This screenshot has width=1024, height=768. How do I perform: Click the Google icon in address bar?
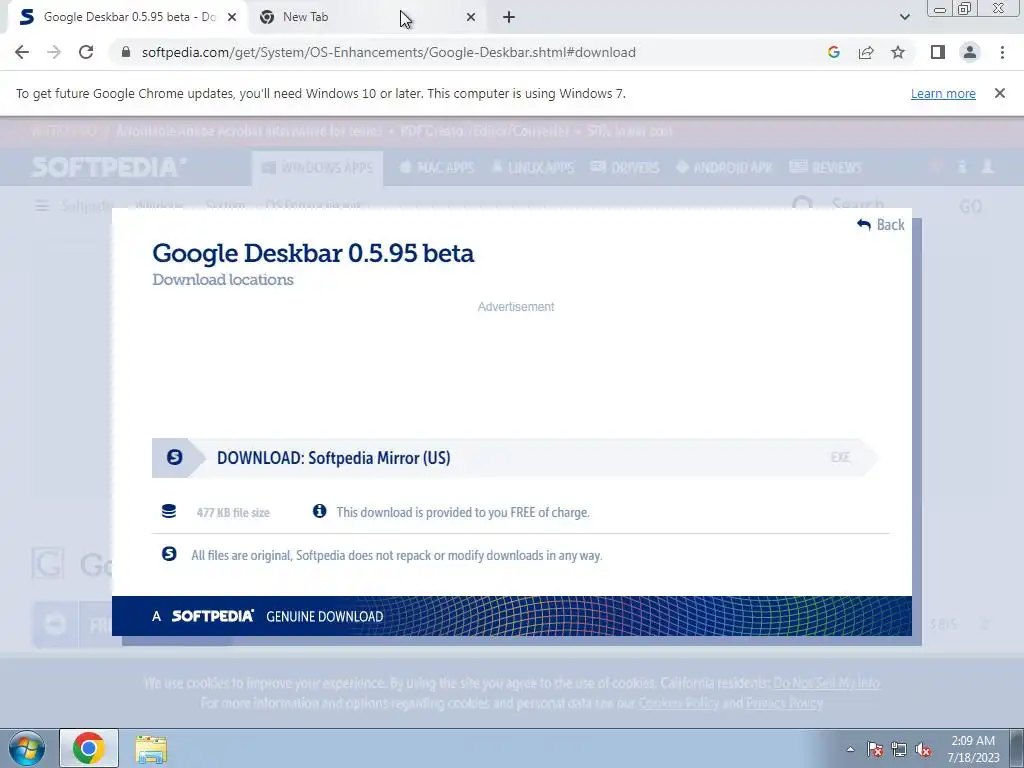(833, 52)
